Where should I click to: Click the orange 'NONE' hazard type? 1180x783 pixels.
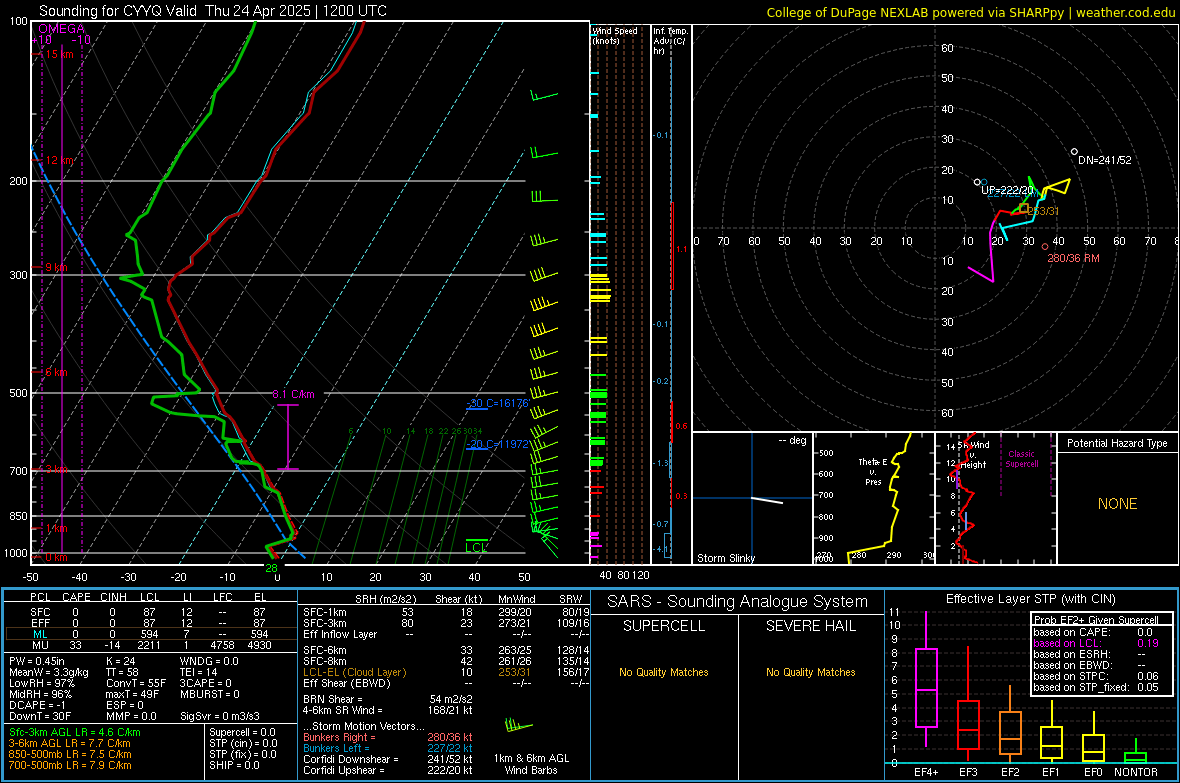pos(1118,504)
